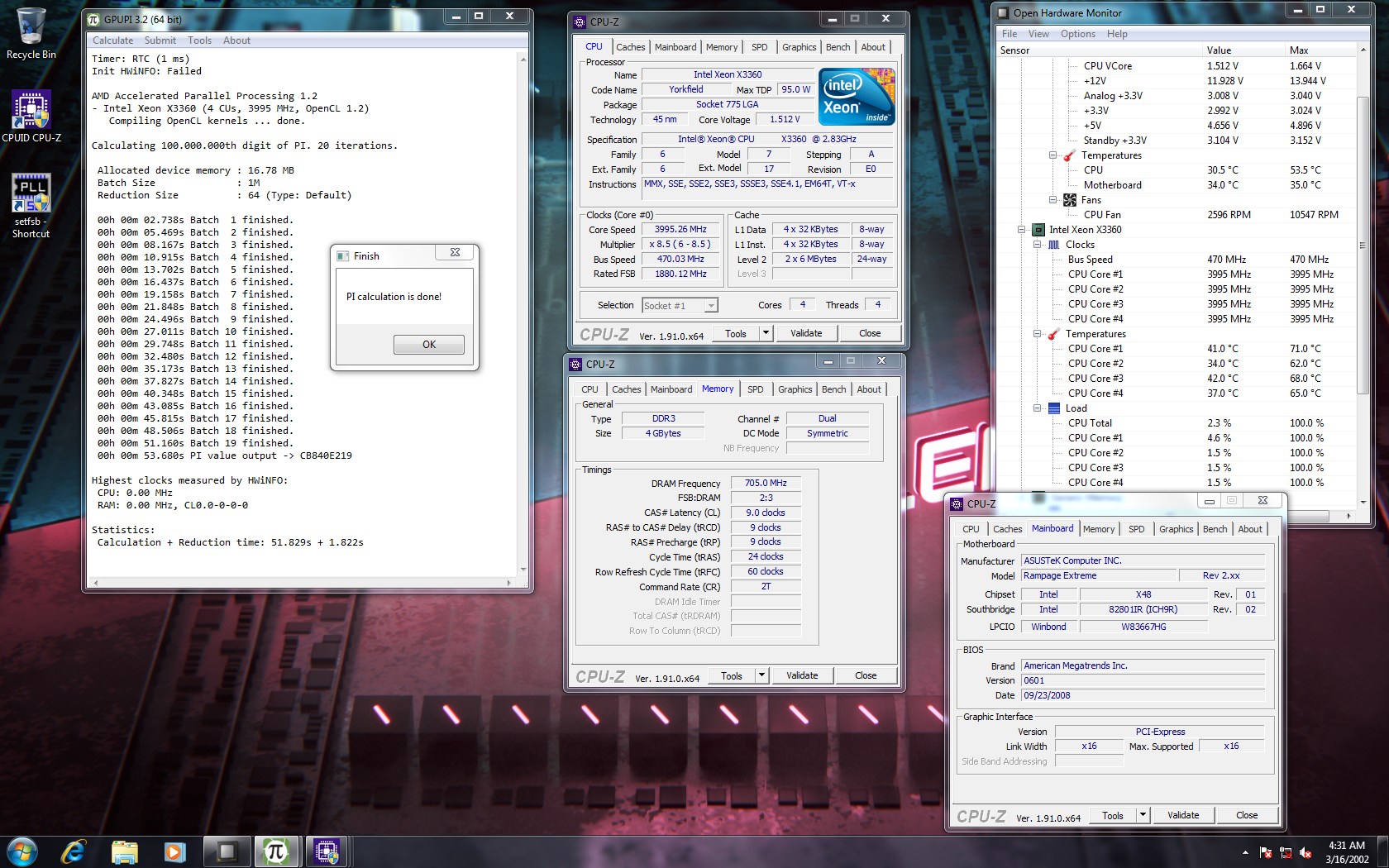Switch to the Graphics tab in the top CPU-Z window
Viewport: 1389px width, 868px height.
[800, 47]
